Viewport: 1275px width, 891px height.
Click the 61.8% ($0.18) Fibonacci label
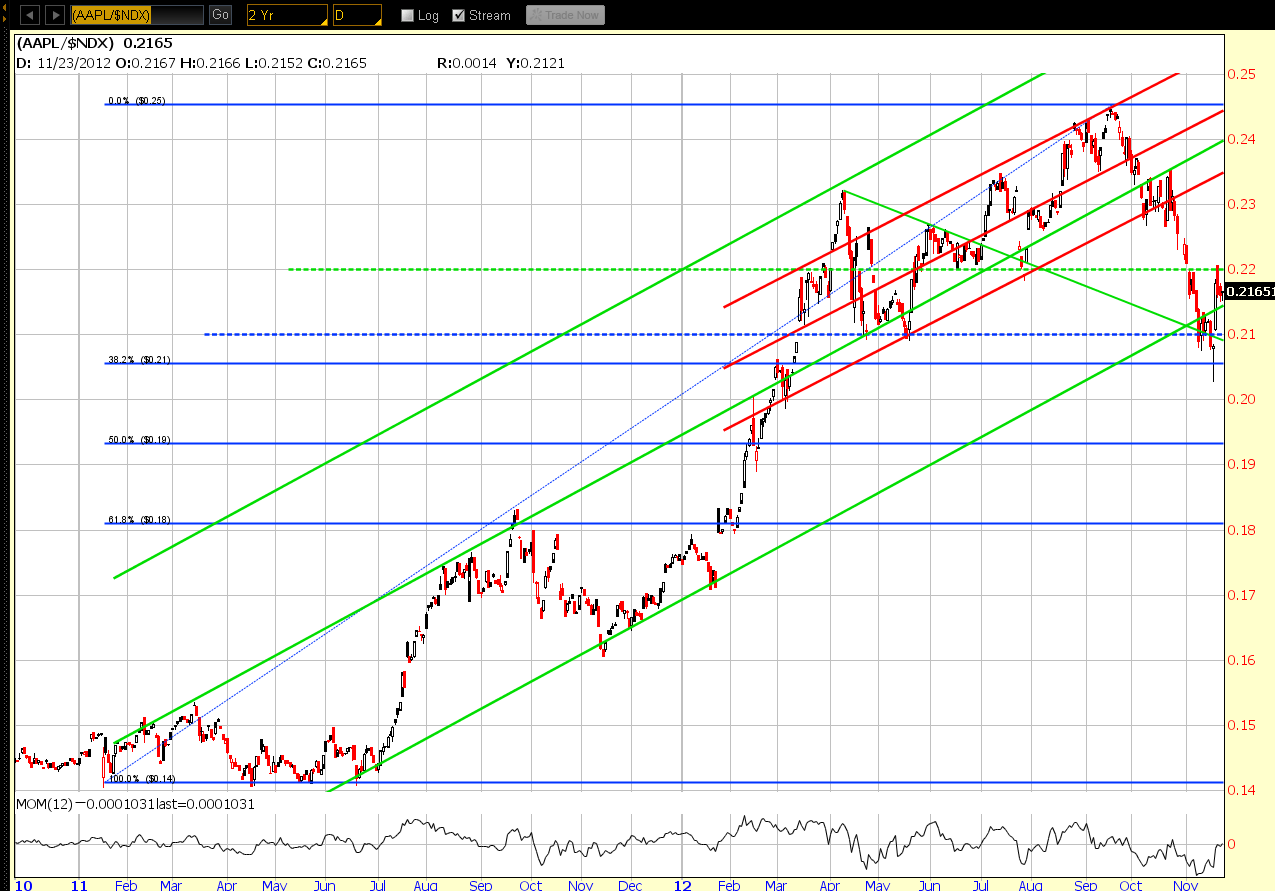pos(139,519)
